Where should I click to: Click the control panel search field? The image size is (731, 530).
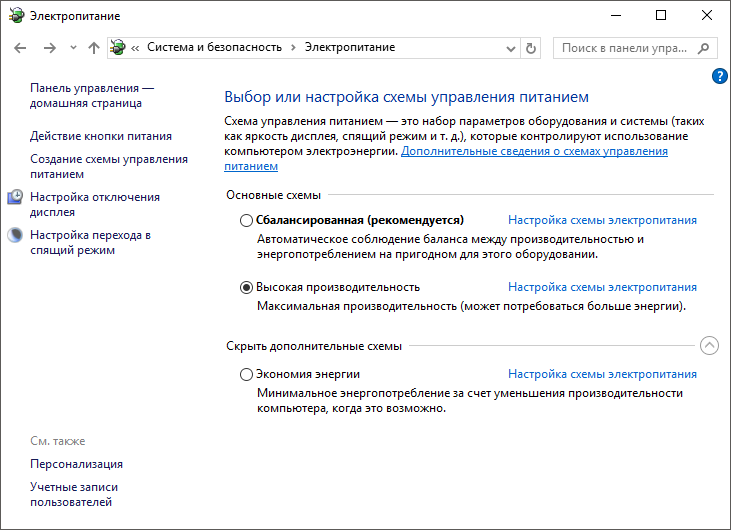coord(625,48)
